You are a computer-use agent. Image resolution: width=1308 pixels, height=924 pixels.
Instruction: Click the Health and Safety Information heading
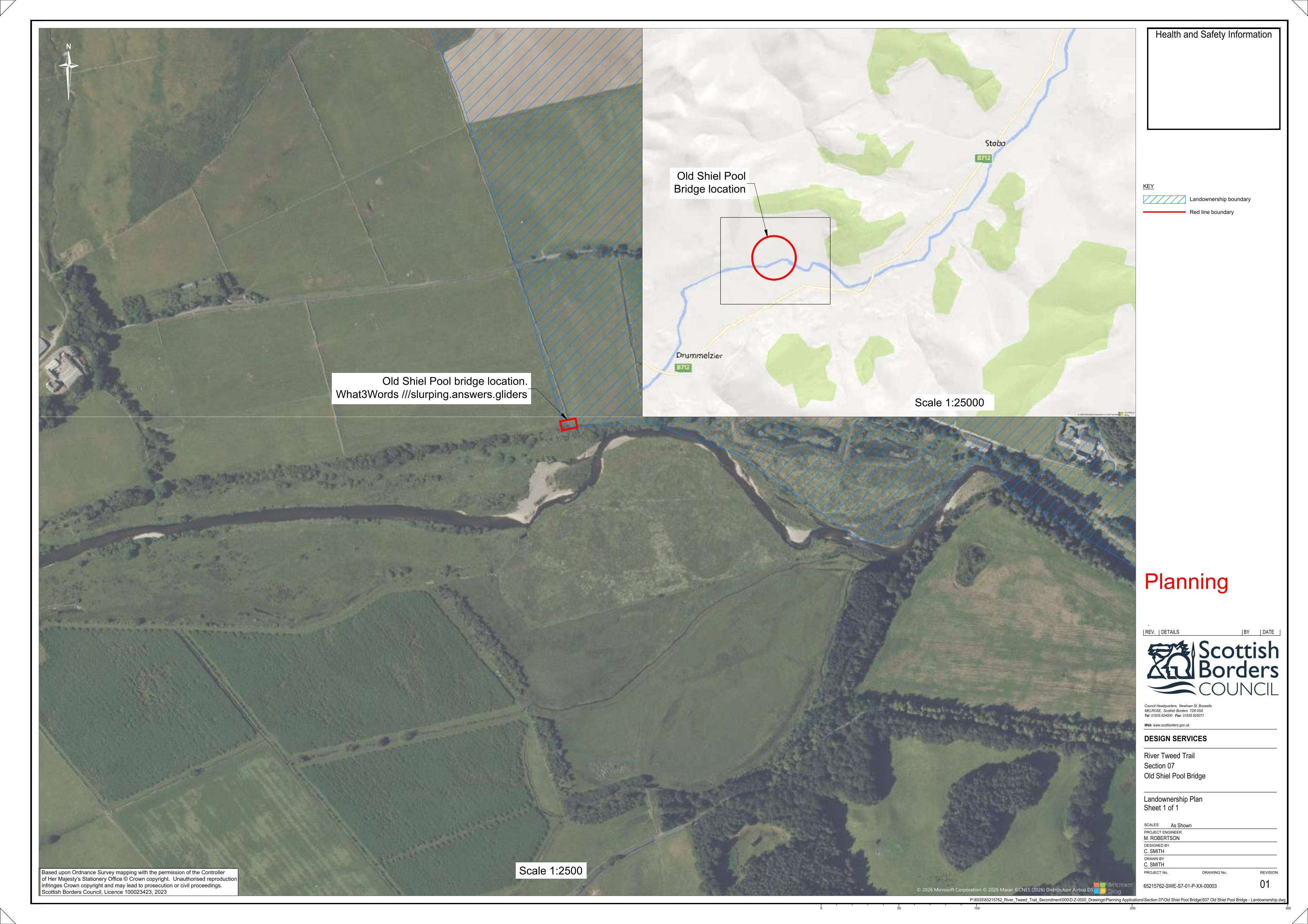(1213, 35)
